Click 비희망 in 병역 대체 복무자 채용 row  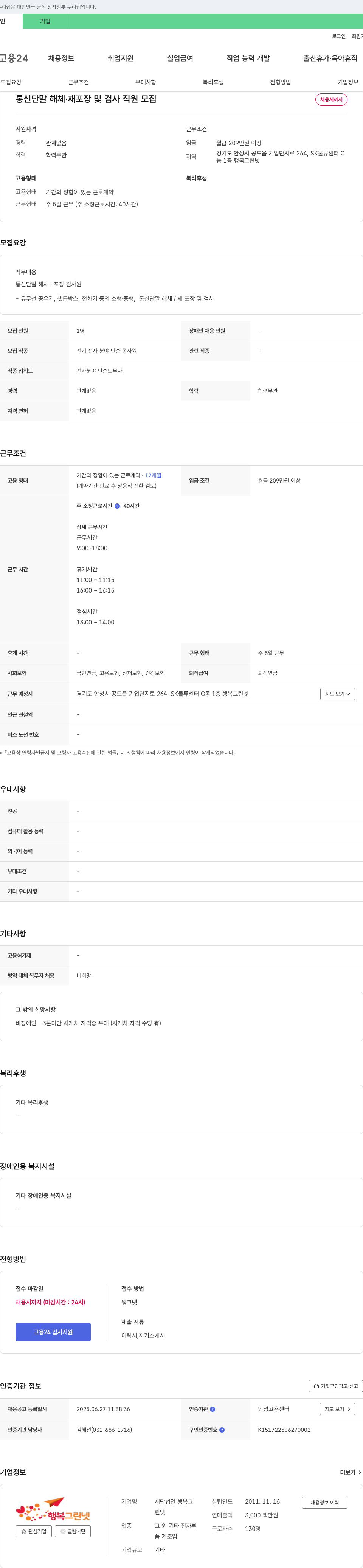[x=84, y=976]
